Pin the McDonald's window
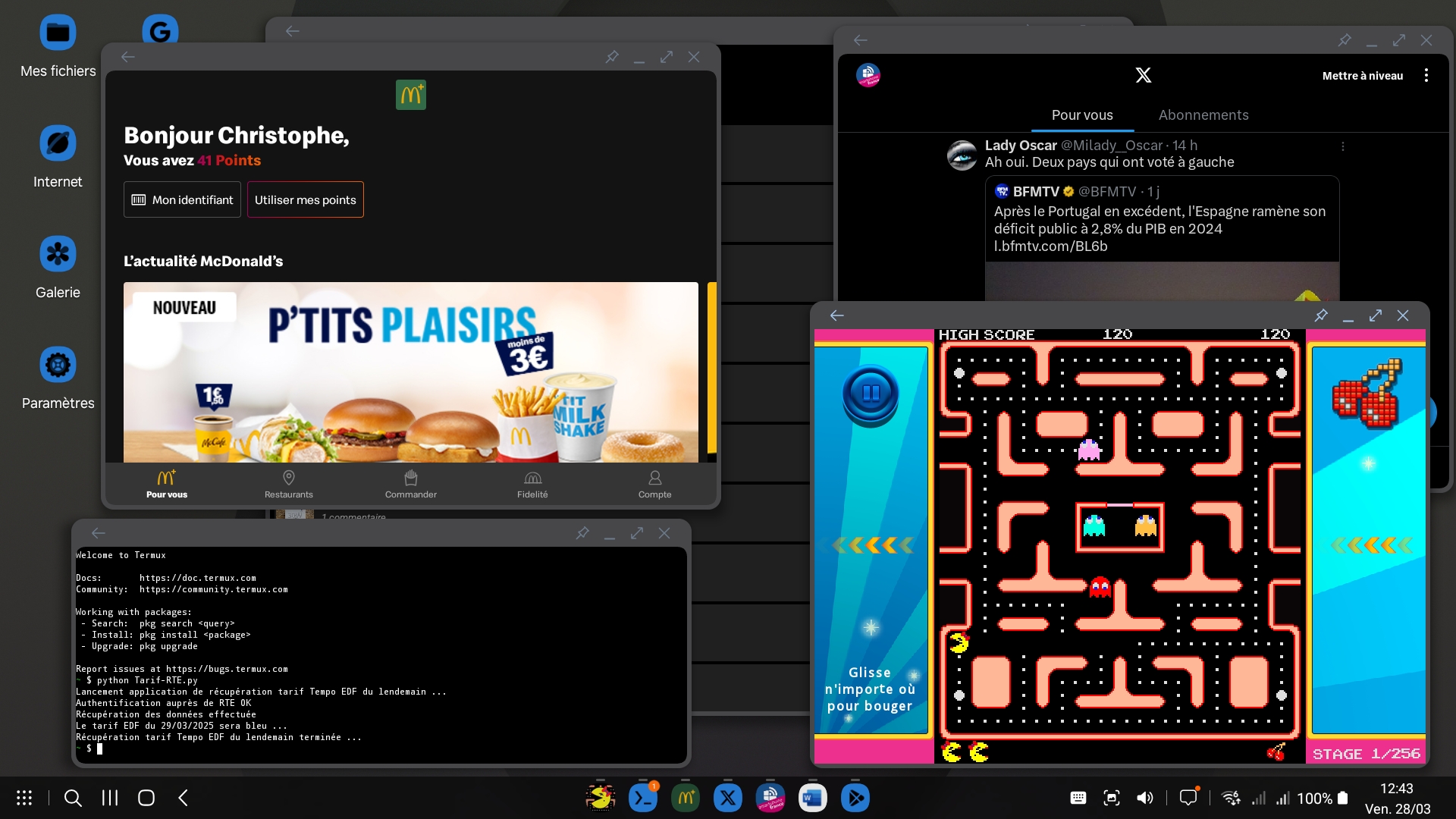 tap(612, 57)
